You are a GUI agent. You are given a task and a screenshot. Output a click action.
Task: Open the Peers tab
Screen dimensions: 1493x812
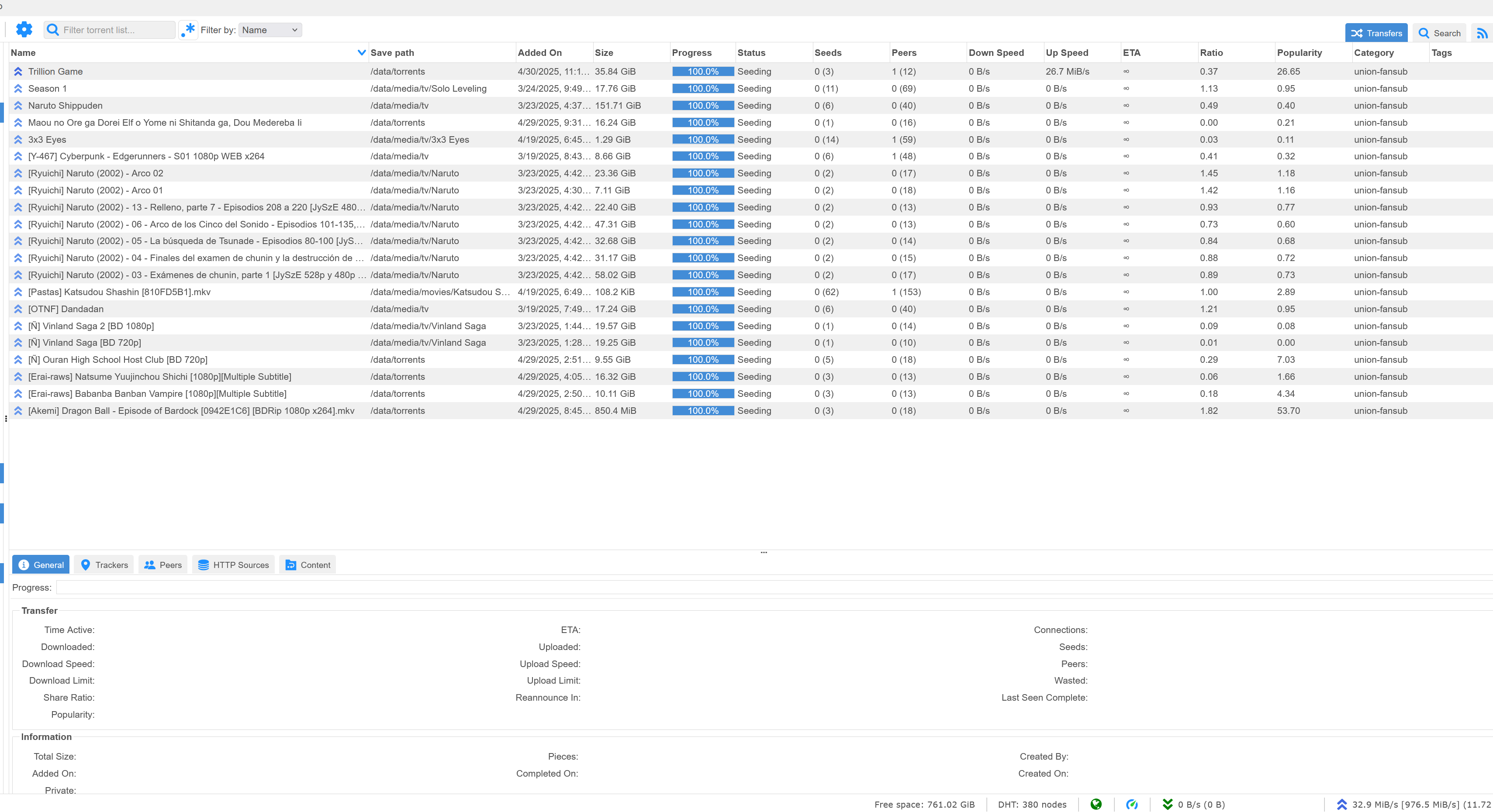[163, 565]
